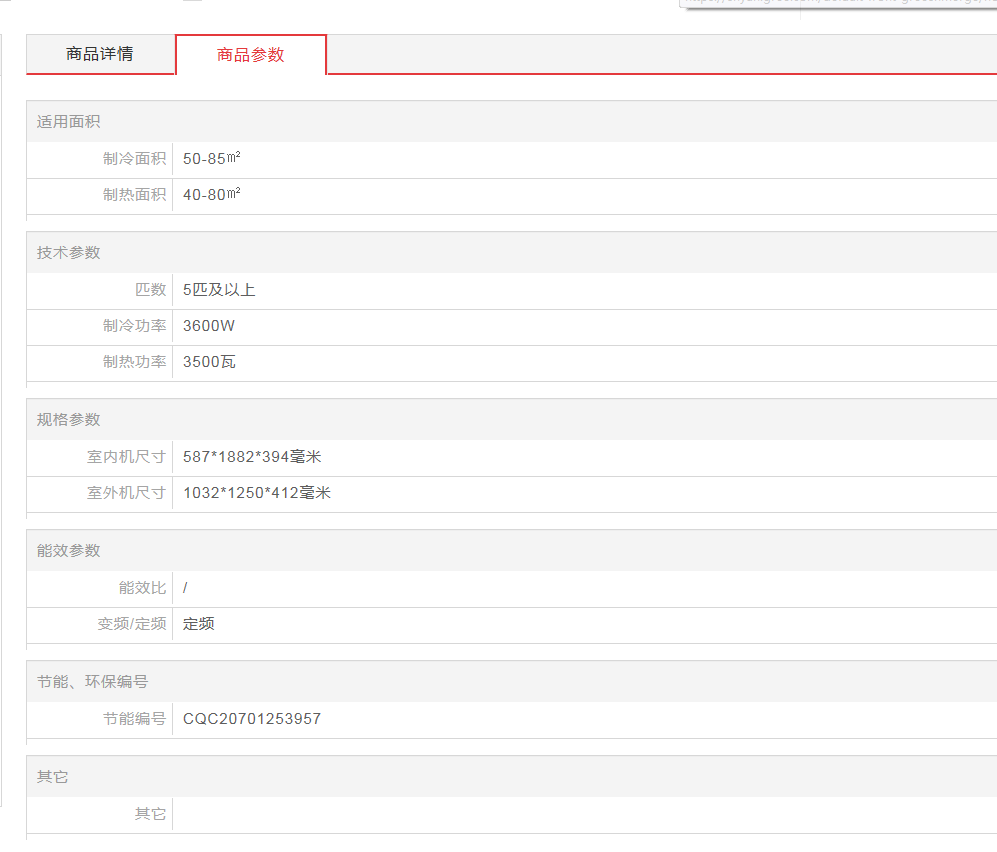Viewport: 997px width, 852px height.
Task: Click indoor unit size 587*1882*394毫米
Action: pos(252,457)
